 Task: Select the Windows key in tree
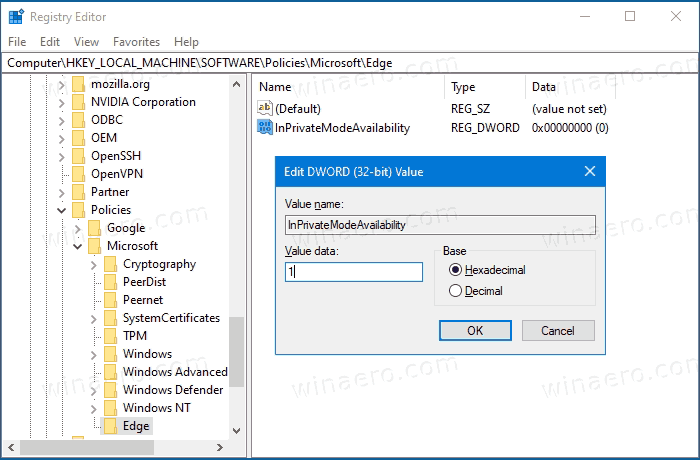(x=147, y=354)
